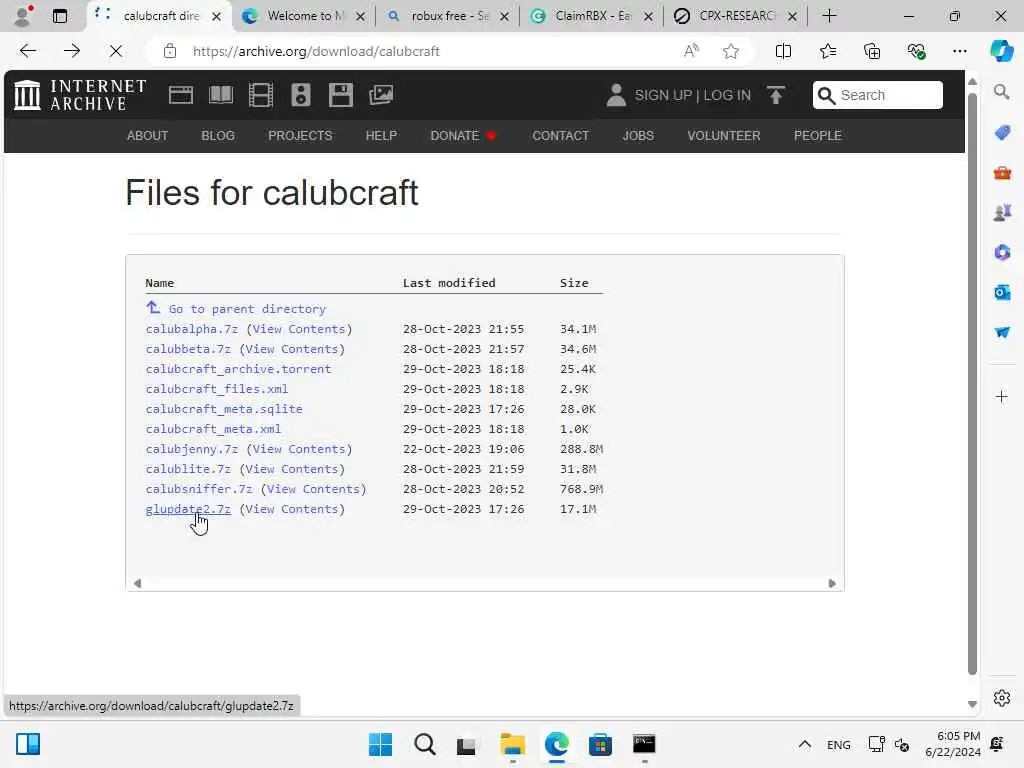Switch to Welcome to Microsoft tab
The height and width of the screenshot is (768, 1024).
(302, 16)
